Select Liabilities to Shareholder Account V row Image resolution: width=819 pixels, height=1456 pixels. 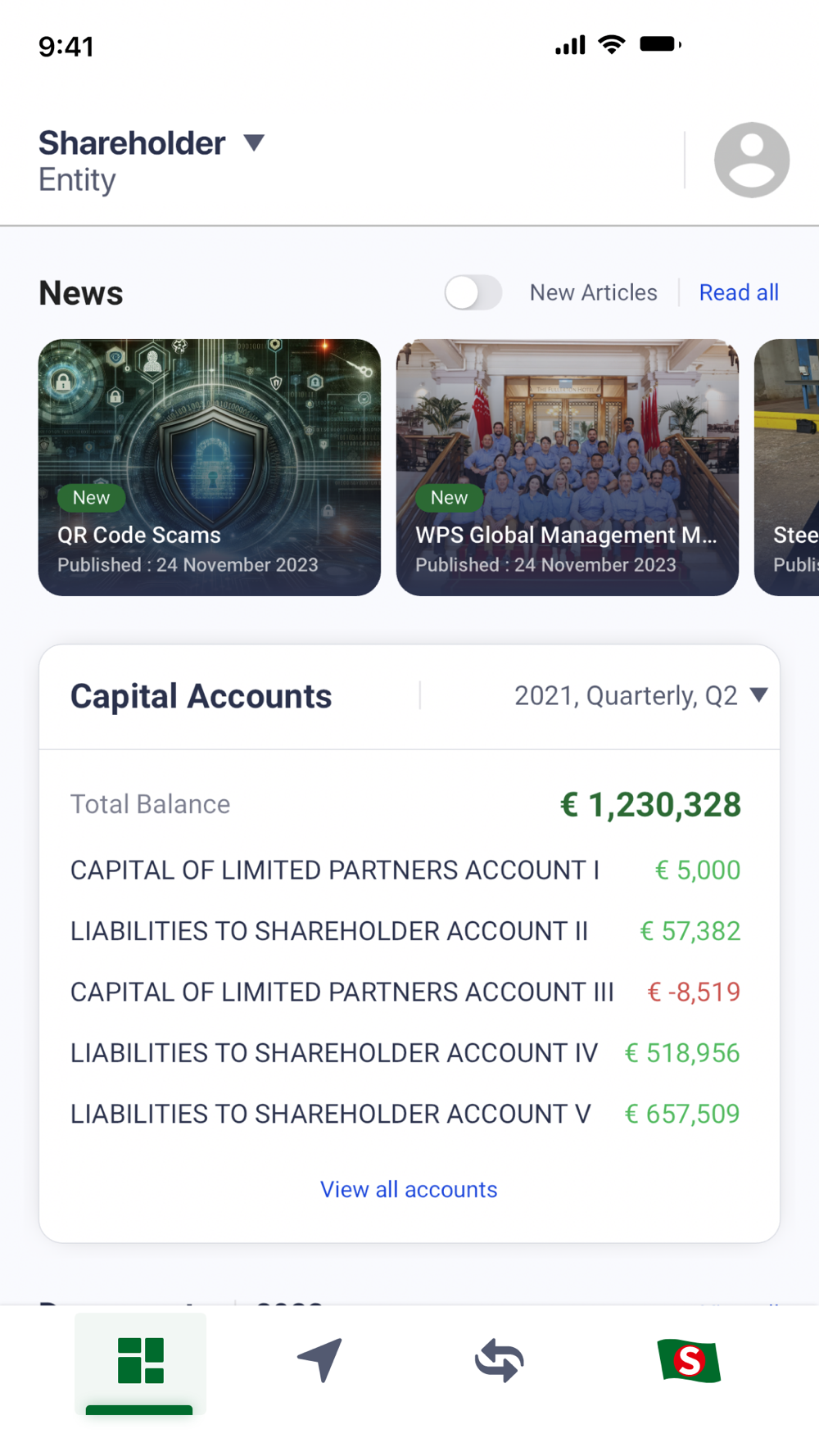coord(405,1114)
